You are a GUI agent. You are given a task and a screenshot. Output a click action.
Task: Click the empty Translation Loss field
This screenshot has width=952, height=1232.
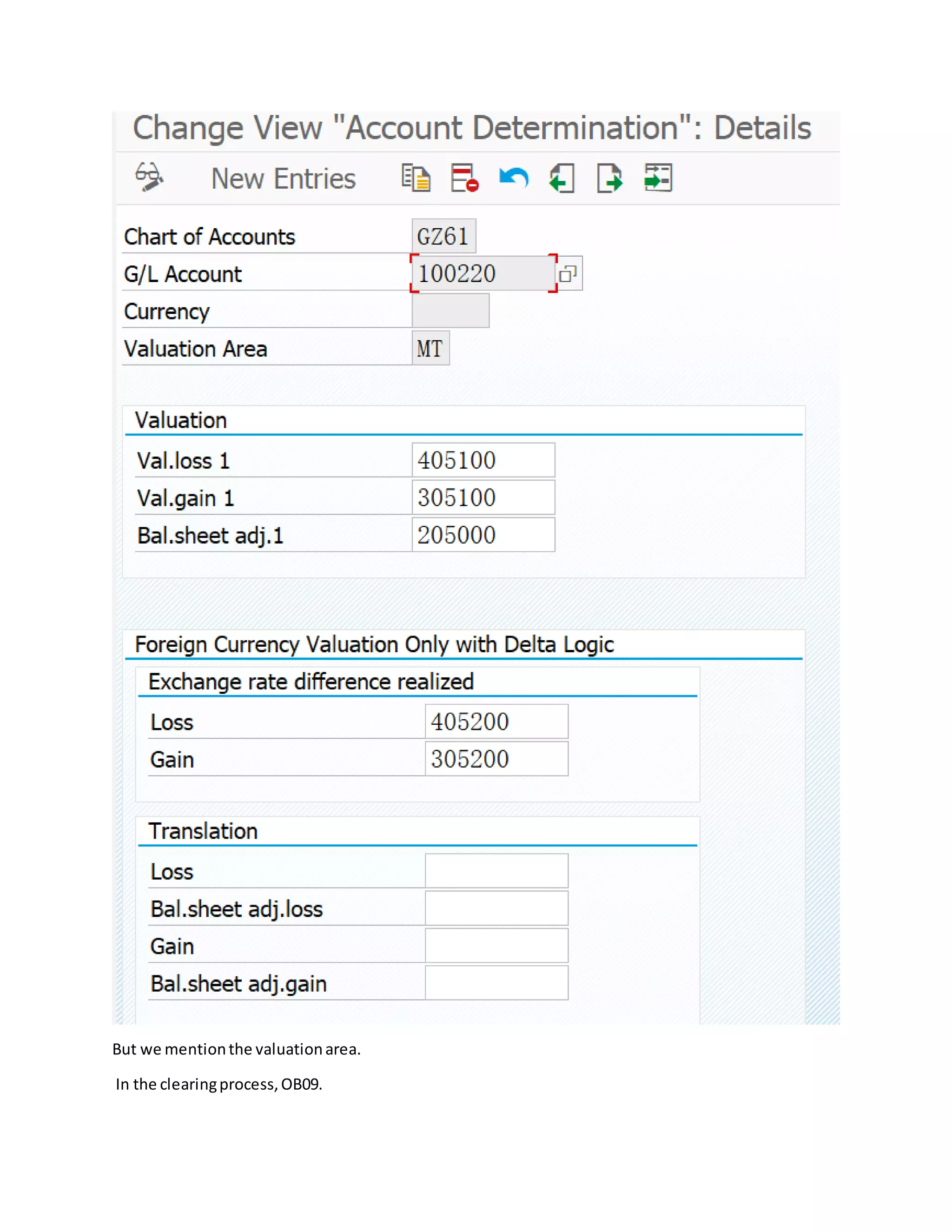496,871
